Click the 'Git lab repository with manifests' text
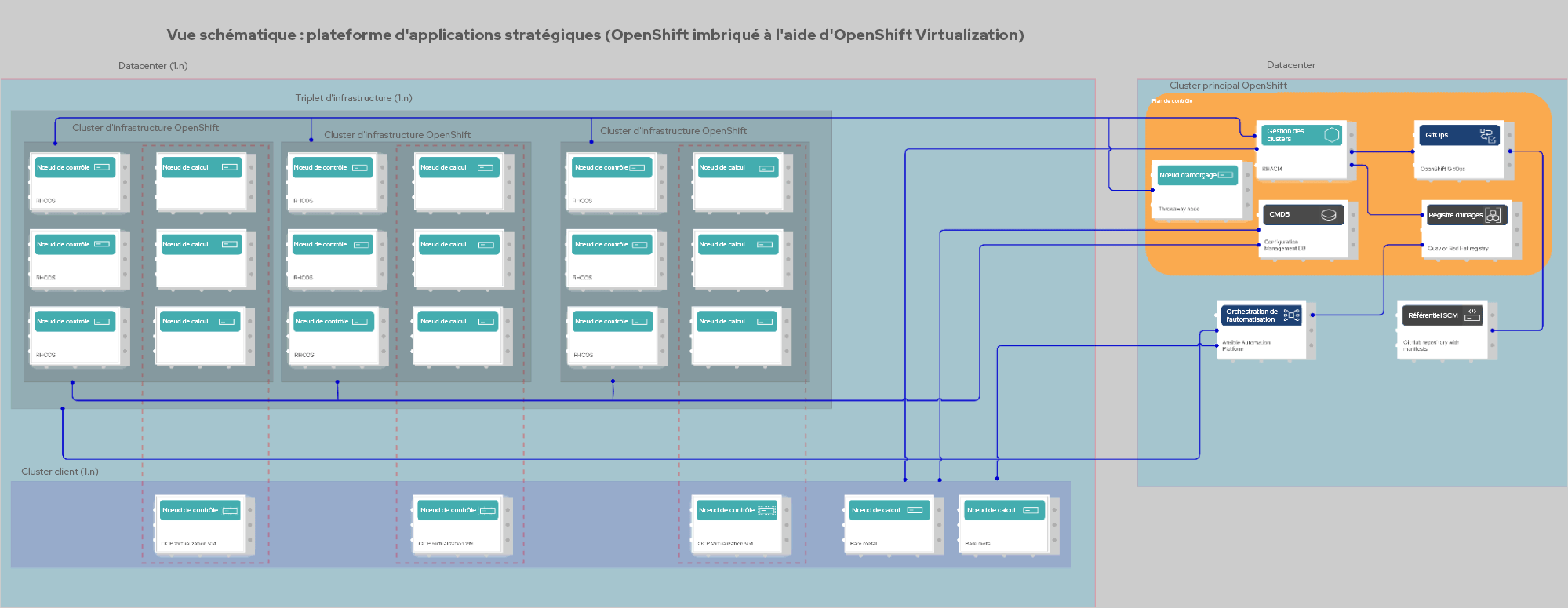Image resolution: width=1568 pixels, height=609 pixels. [x=1431, y=345]
